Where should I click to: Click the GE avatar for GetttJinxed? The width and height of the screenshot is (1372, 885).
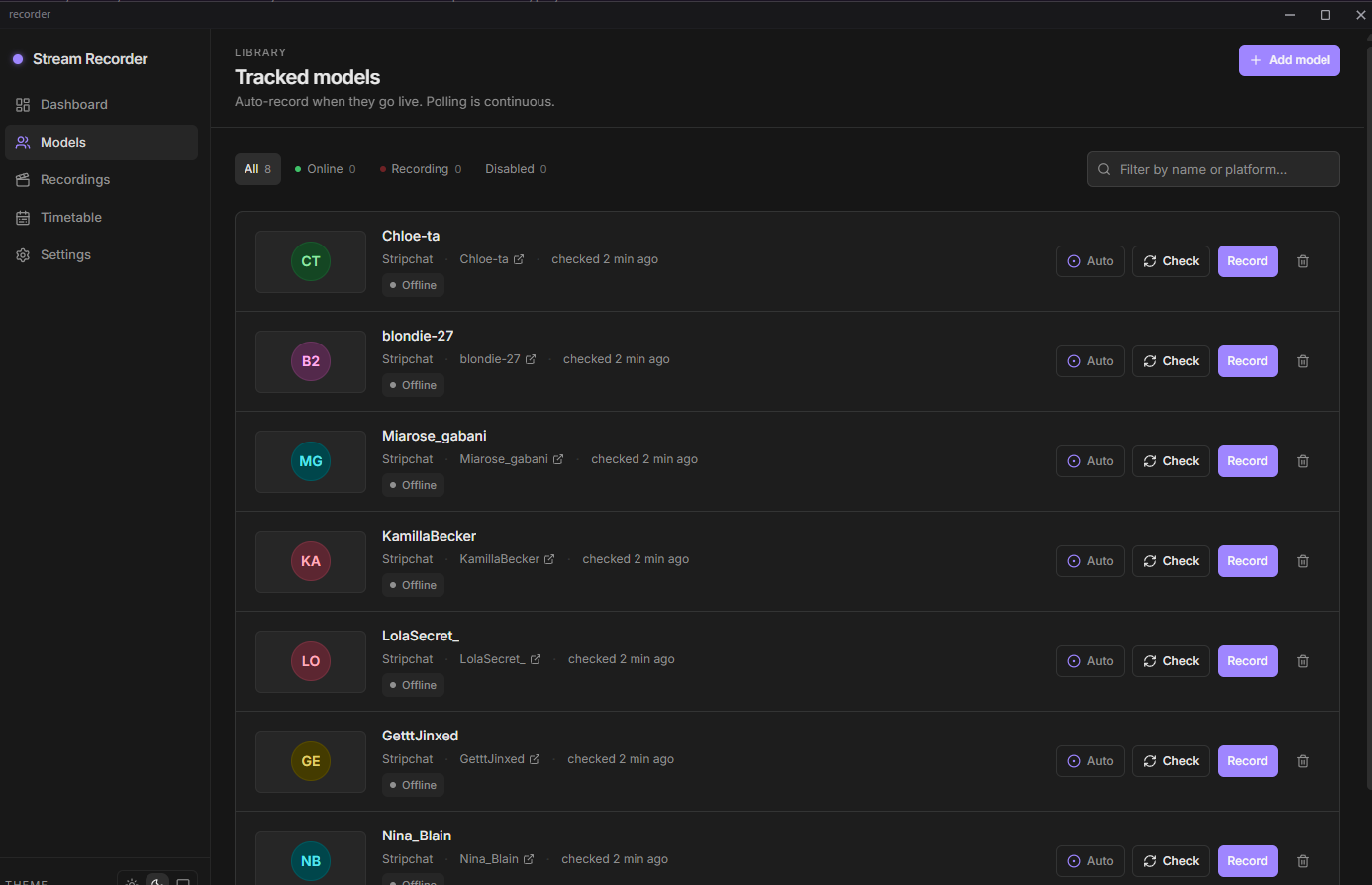click(311, 761)
